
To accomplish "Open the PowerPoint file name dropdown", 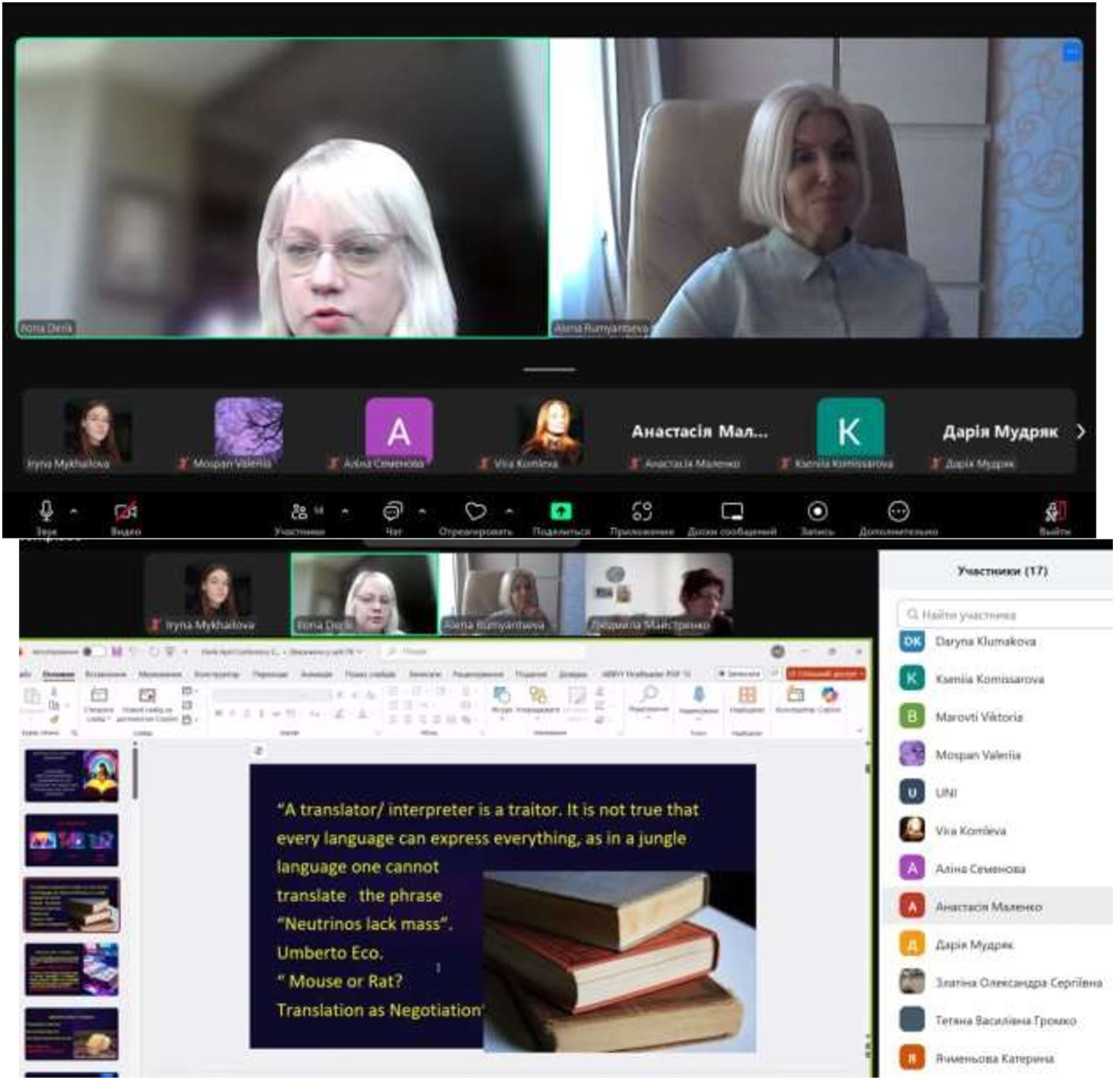I will [282, 651].
